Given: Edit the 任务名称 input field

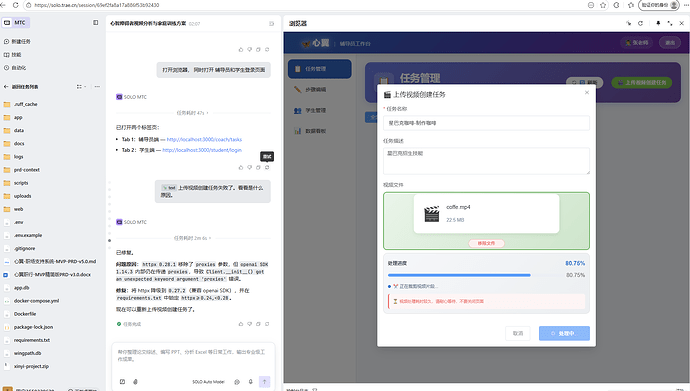Looking at the screenshot, I should [x=486, y=123].
